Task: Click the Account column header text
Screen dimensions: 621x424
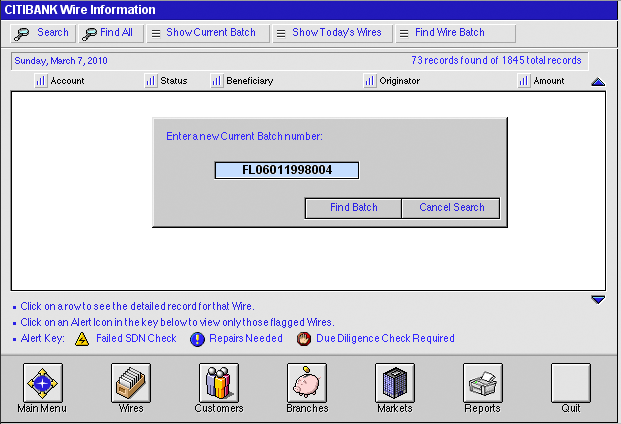Action: (x=67, y=81)
